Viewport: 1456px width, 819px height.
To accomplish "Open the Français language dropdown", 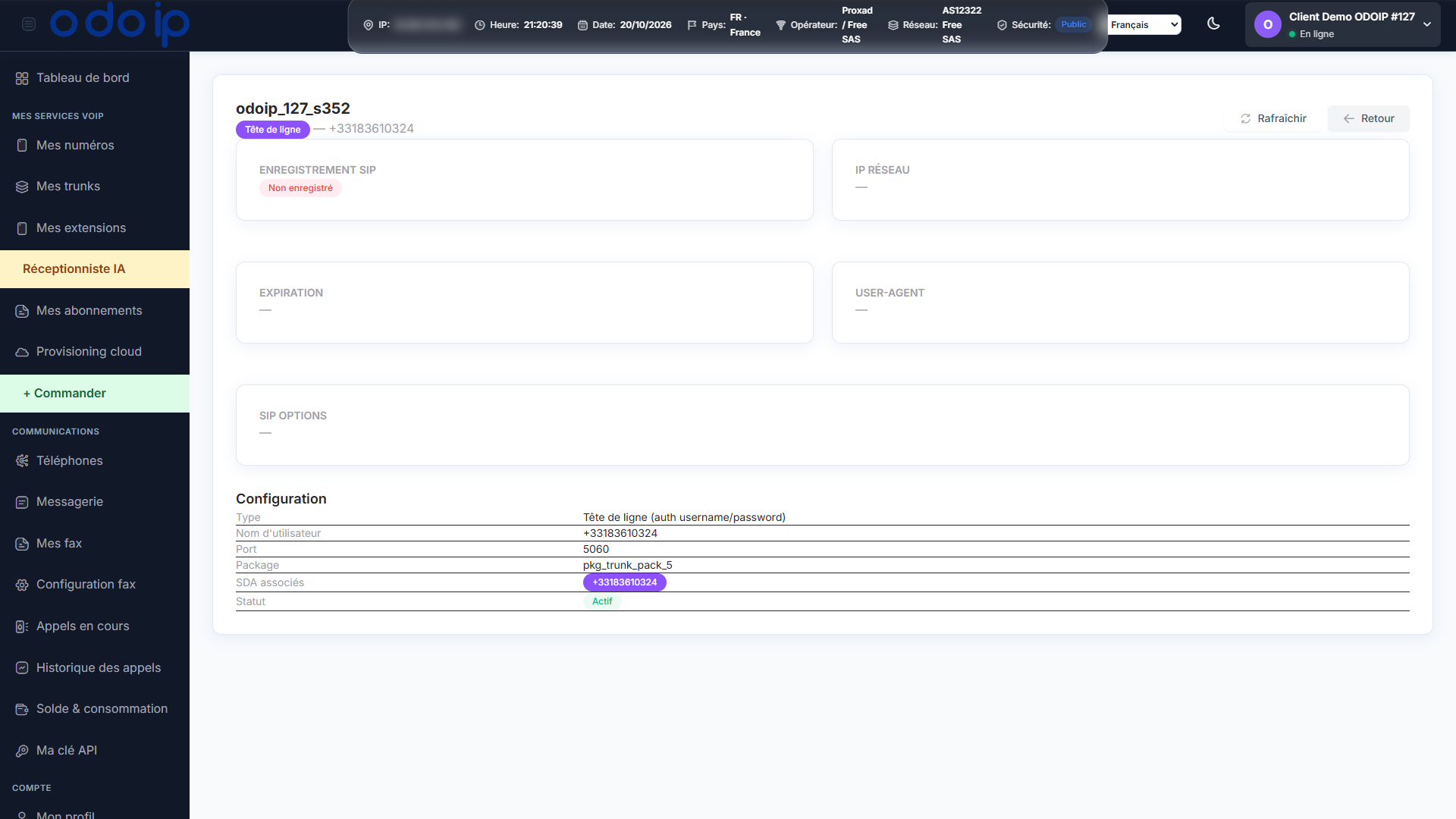I will (x=1144, y=25).
